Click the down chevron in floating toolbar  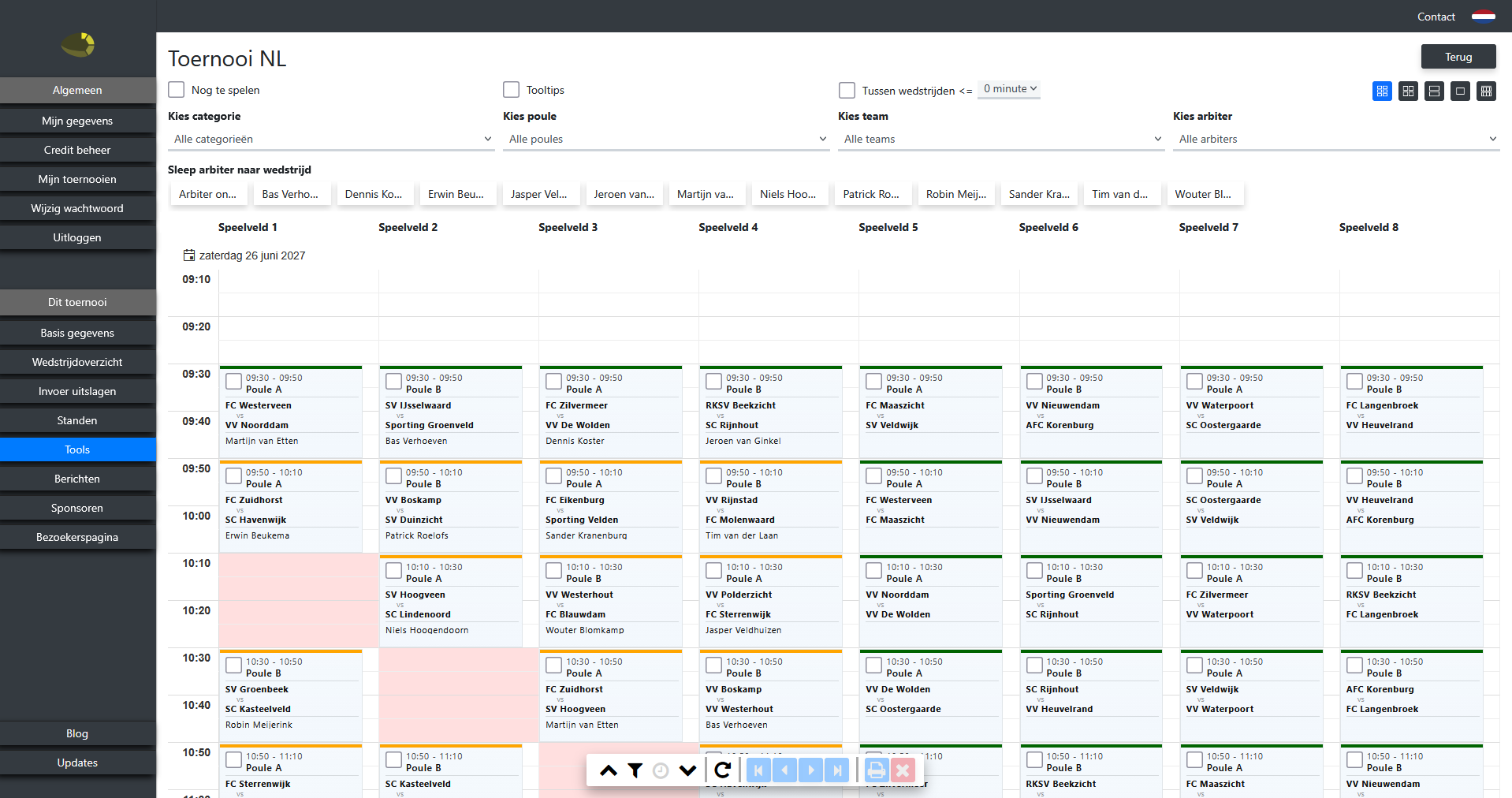click(x=687, y=770)
